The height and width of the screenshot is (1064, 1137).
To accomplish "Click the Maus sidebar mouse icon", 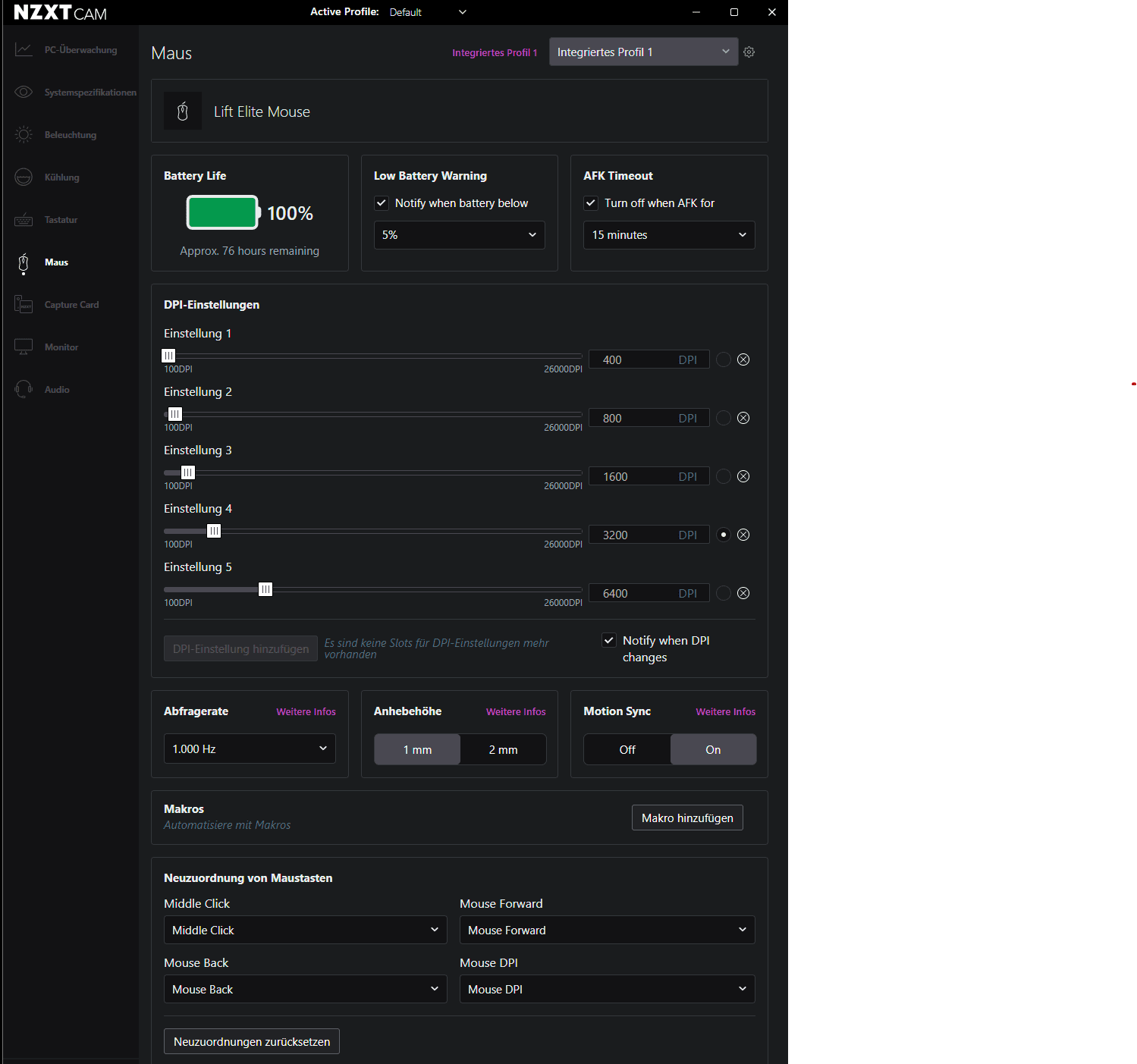I will 24,263.
